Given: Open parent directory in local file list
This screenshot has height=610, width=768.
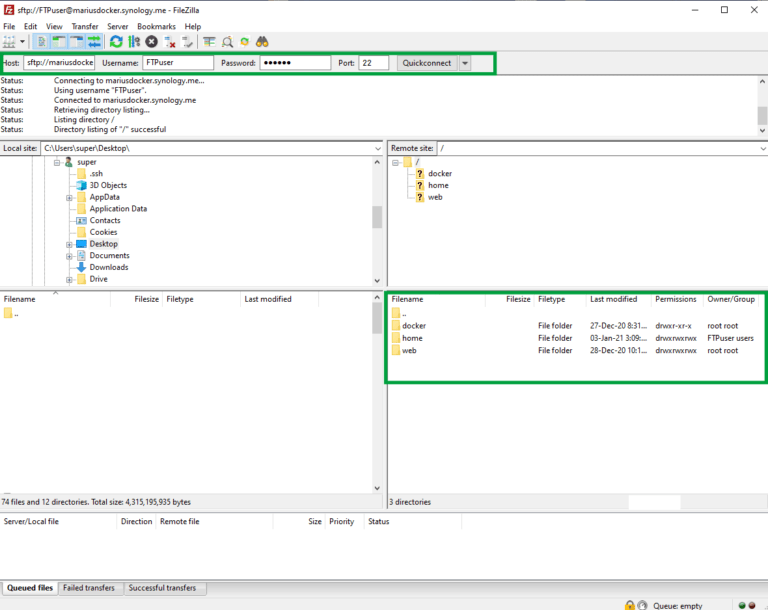Looking at the screenshot, I should tap(11, 313).
